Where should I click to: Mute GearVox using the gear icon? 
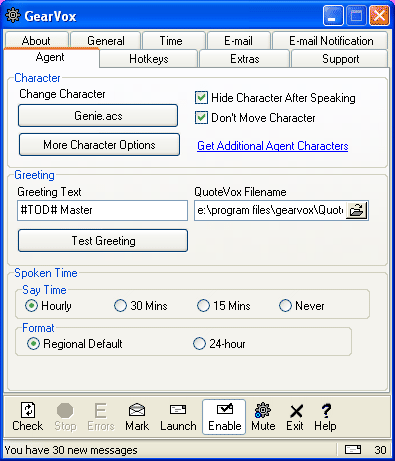pos(263,417)
